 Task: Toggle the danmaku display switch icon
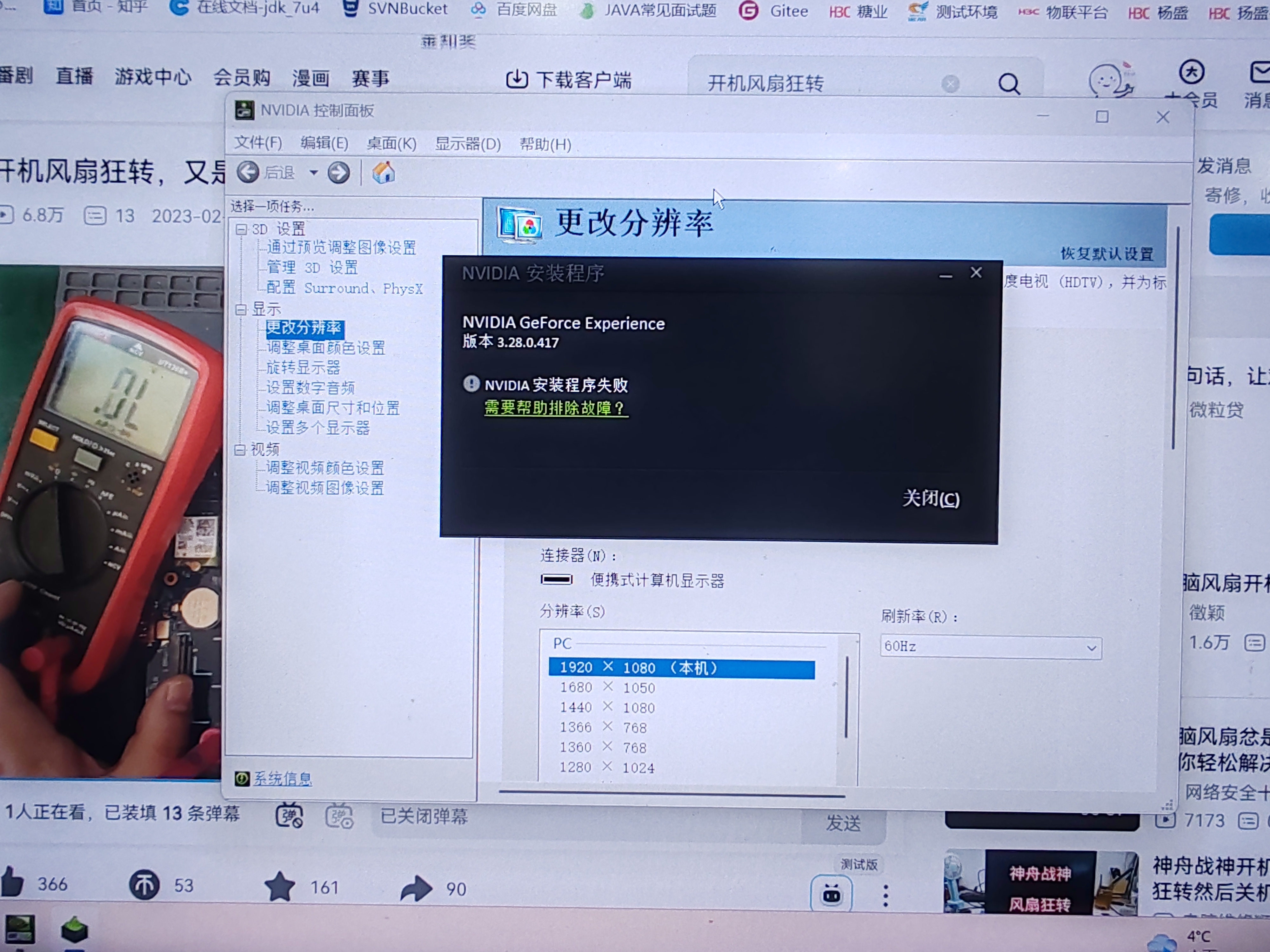pyautogui.click(x=289, y=816)
